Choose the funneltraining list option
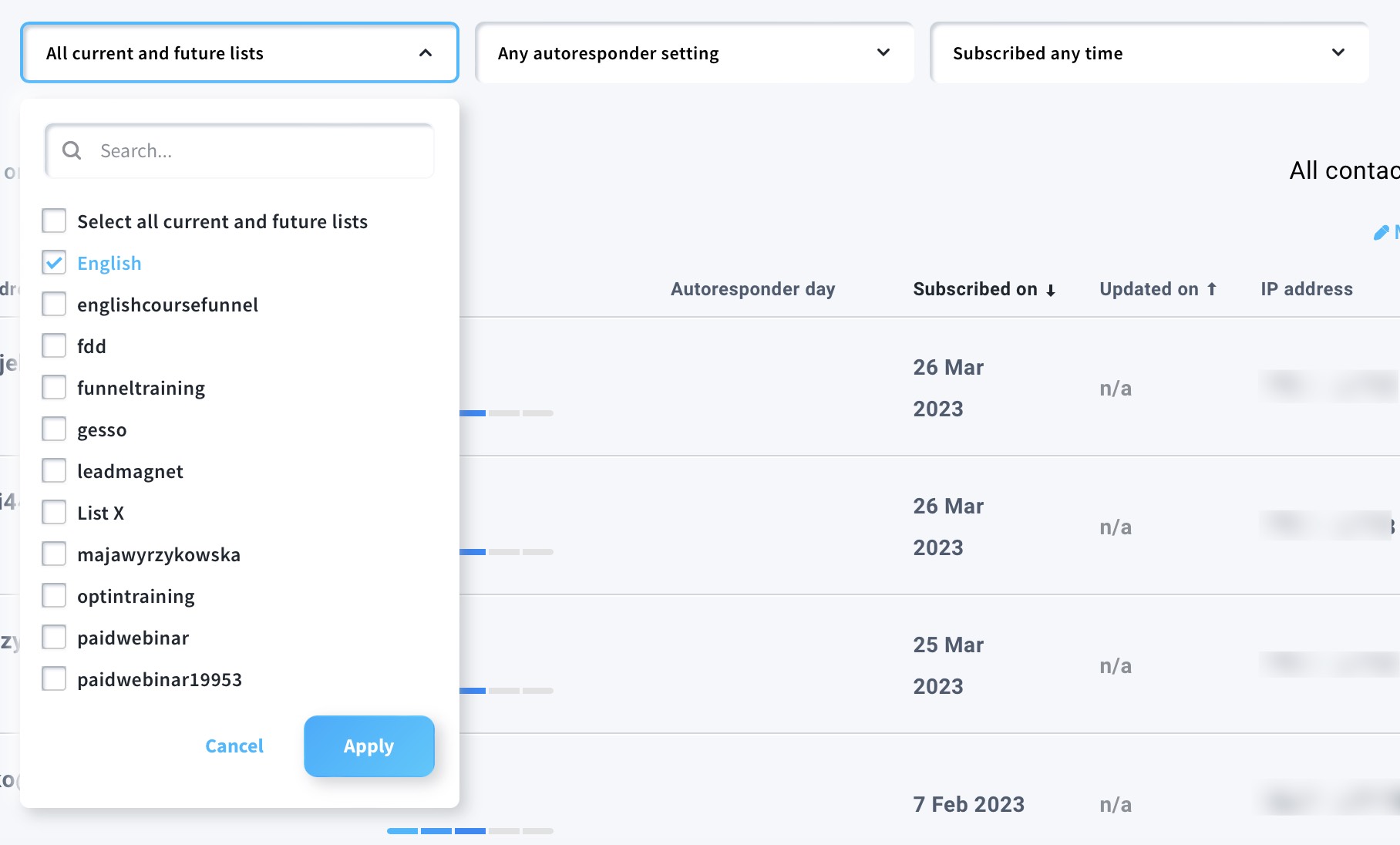The height and width of the screenshot is (845, 1400). (141, 388)
